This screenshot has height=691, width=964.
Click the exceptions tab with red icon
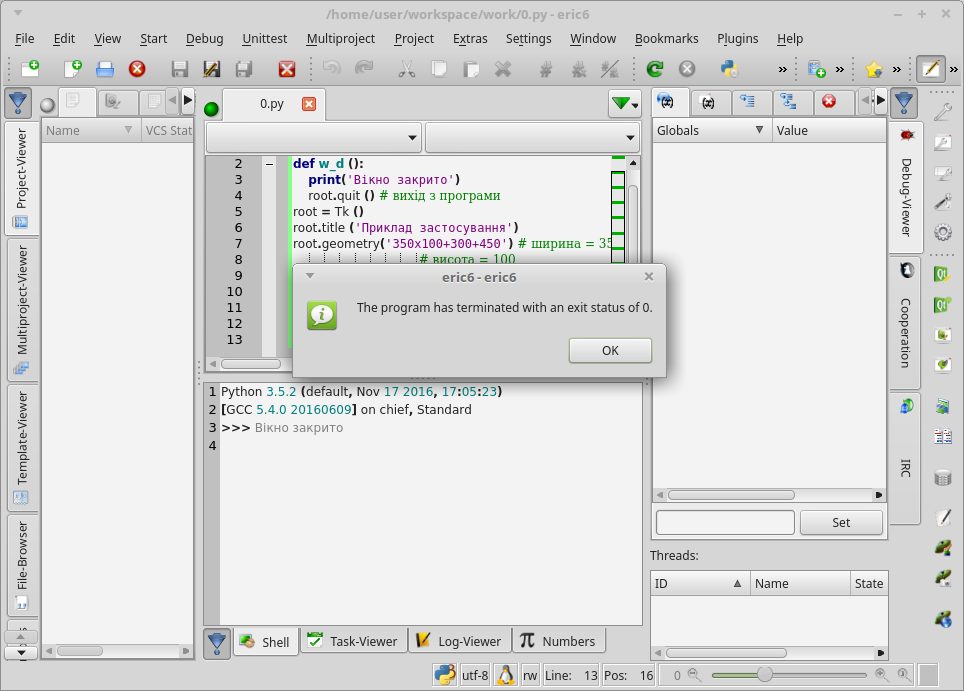(828, 102)
